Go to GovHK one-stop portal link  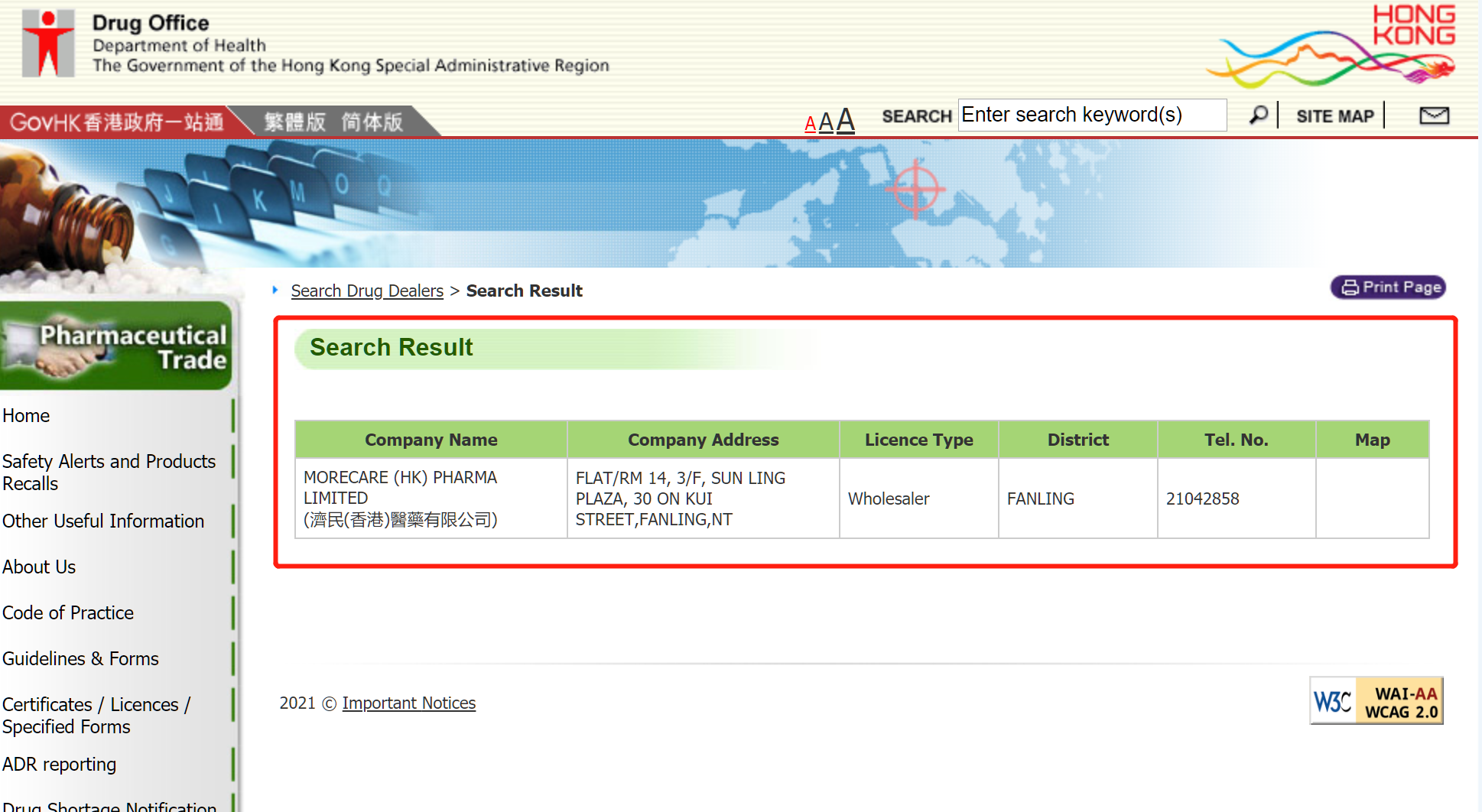[116, 122]
